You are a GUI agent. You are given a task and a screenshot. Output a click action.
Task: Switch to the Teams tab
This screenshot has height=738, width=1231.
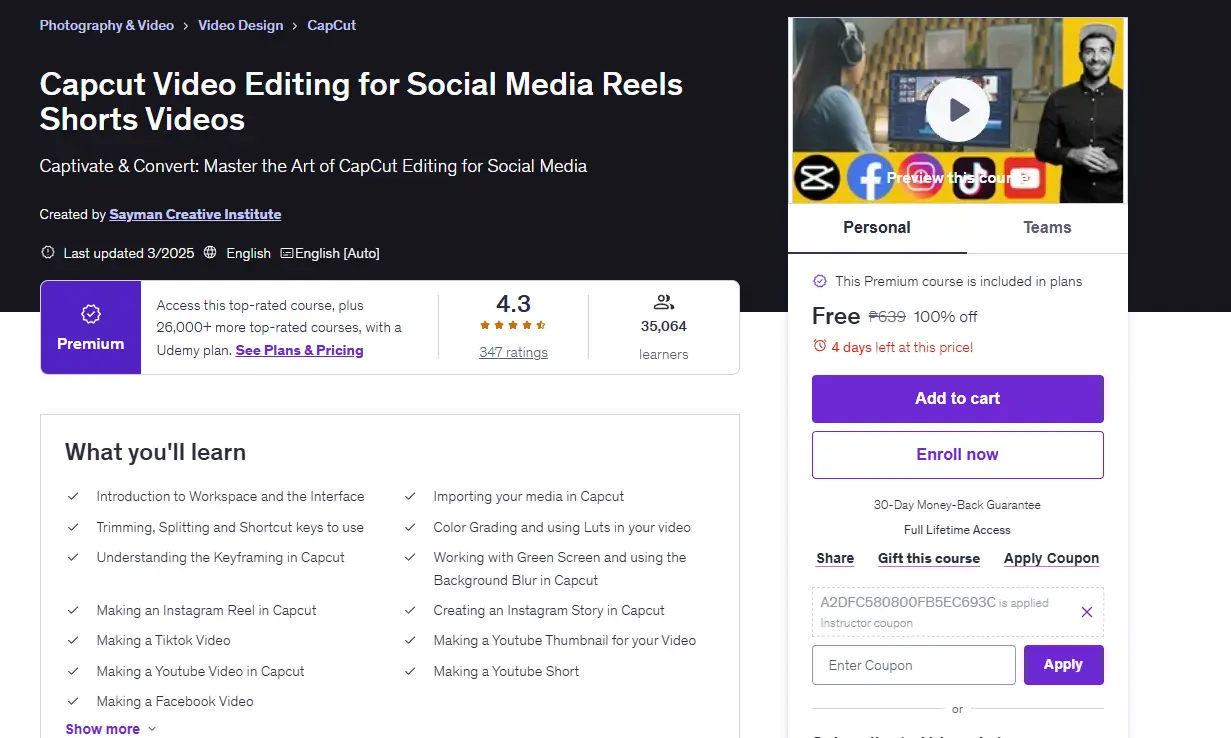1047,227
